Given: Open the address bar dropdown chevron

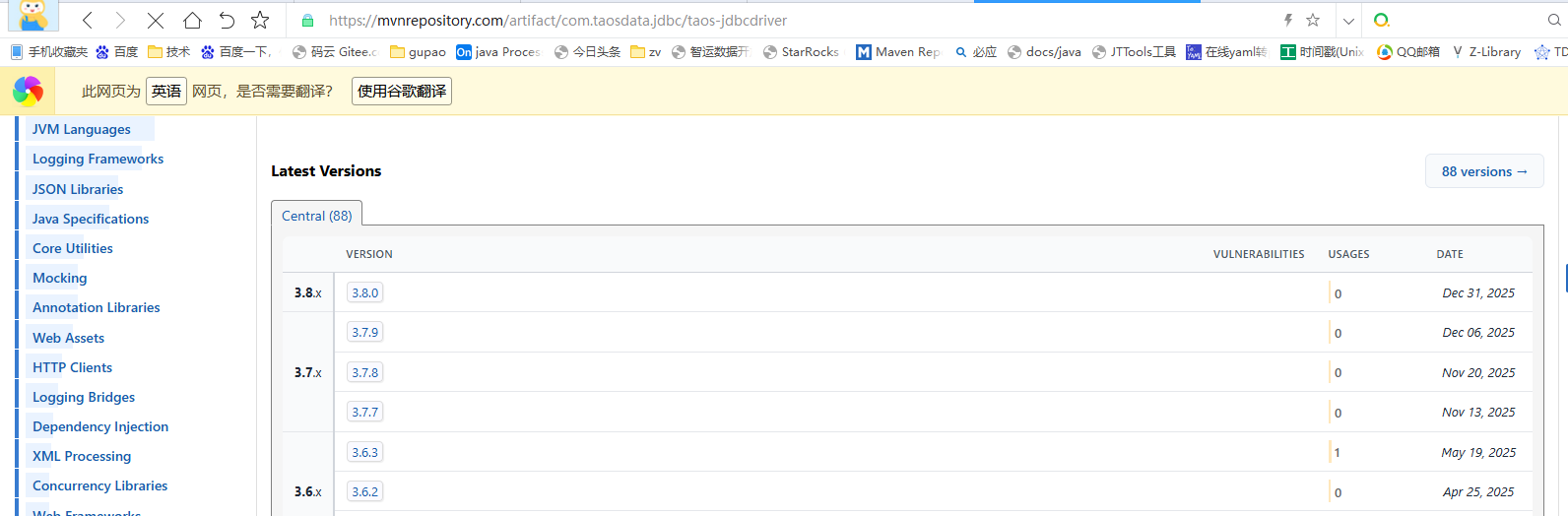Looking at the screenshot, I should (1348, 21).
